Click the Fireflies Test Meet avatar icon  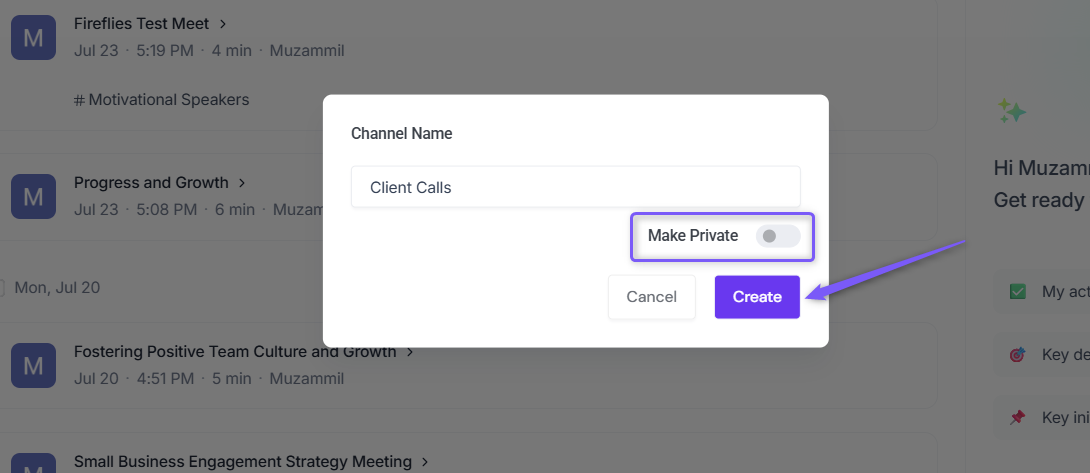pyautogui.click(x=33, y=38)
